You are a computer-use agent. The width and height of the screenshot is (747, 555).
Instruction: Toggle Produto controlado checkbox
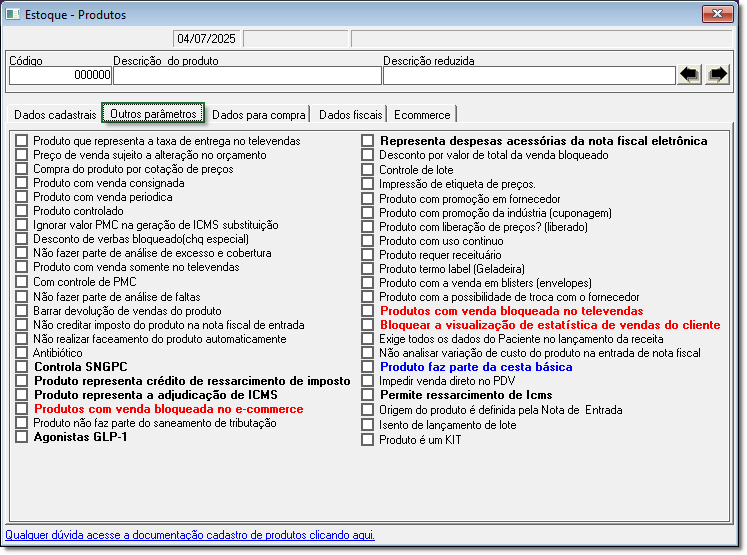21,211
